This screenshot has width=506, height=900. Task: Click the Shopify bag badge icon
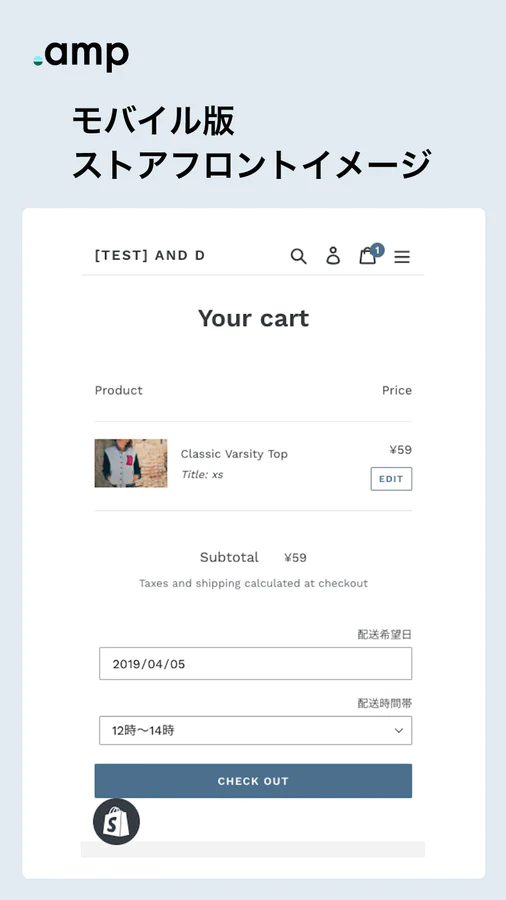click(x=116, y=821)
